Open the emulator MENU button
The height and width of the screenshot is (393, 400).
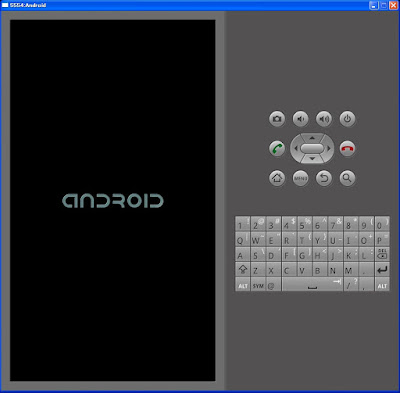pyautogui.click(x=300, y=178)
